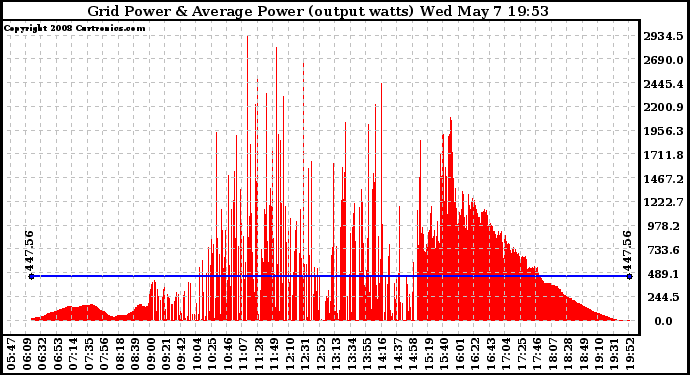Click the 13:55 time label

pos(367,354)
